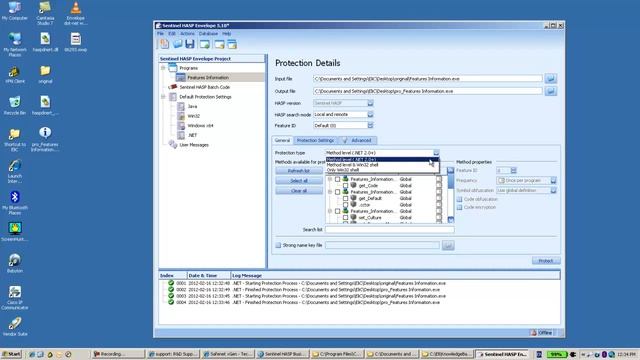Click the Clear all button
Image resolution: width=640 pixels, height=360 pixels.
[x=299, y=191]
